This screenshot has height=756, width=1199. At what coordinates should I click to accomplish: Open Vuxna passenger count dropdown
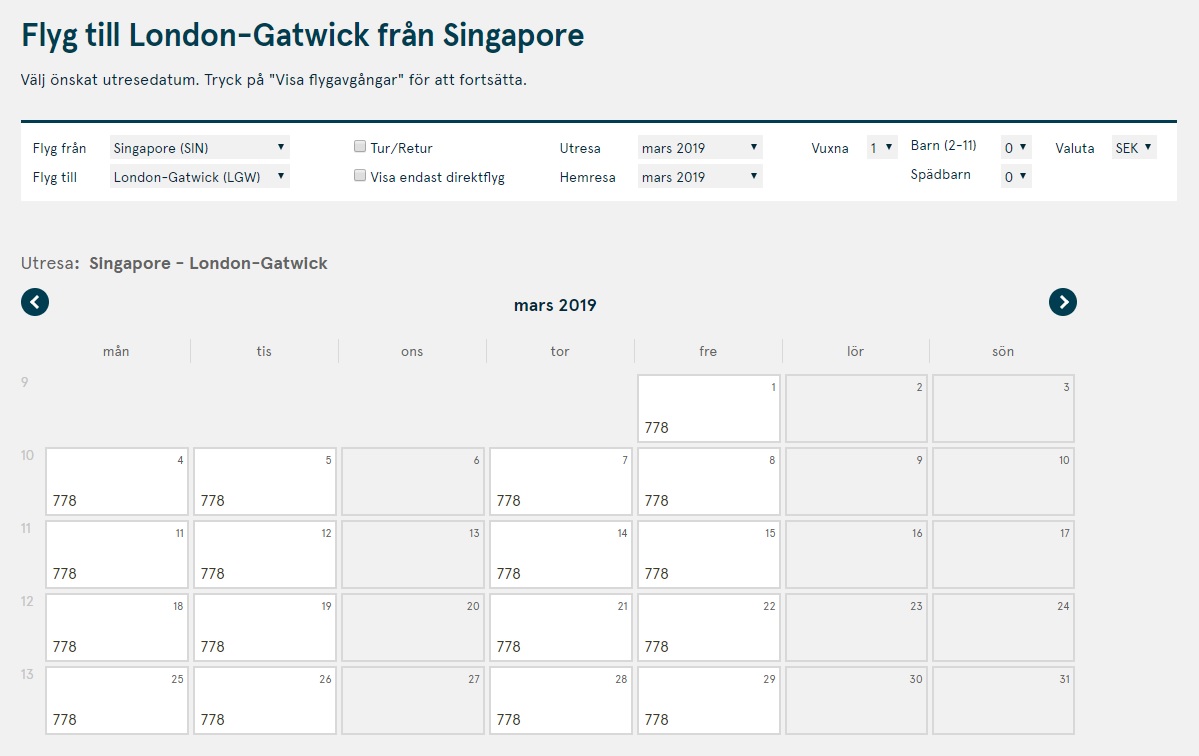point(882,148)
